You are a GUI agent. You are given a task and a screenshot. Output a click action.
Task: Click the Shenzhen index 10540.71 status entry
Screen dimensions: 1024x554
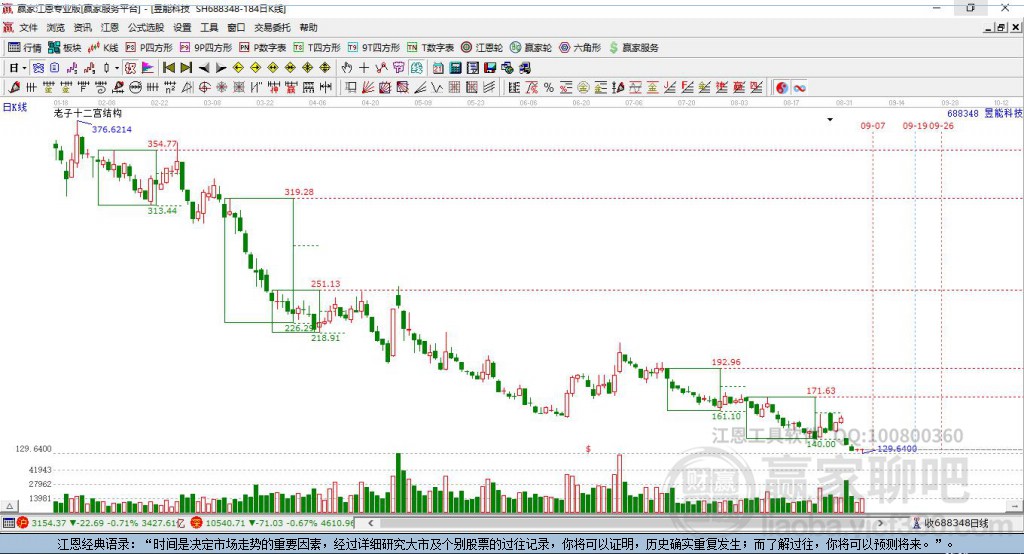pyautogui.click(x=273, y=523)
